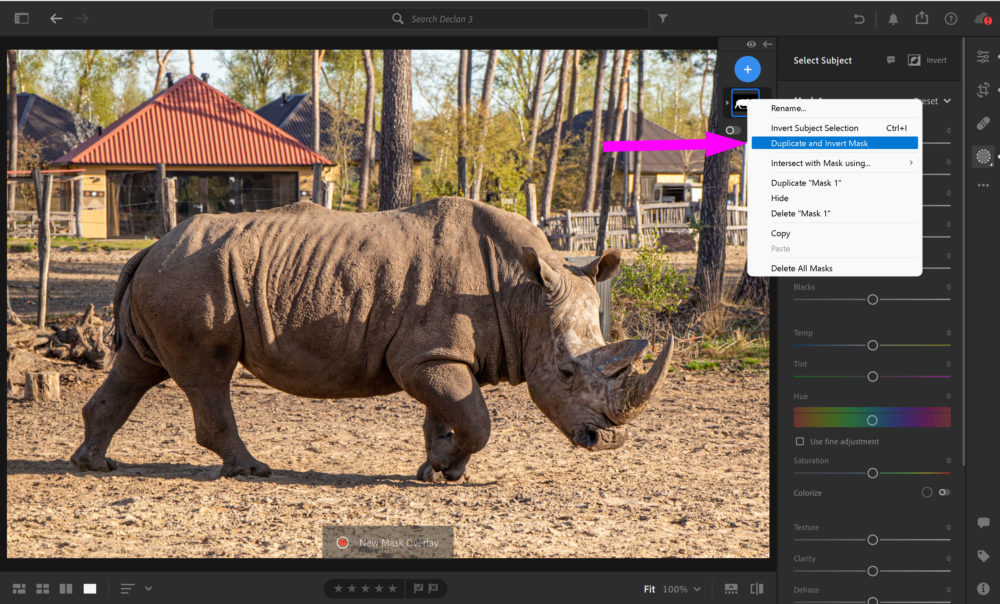Image resolution: width=1000 pixels, height=604 pixels.
Task: Click the search field for Declan 3
Action: click(430, 18)
